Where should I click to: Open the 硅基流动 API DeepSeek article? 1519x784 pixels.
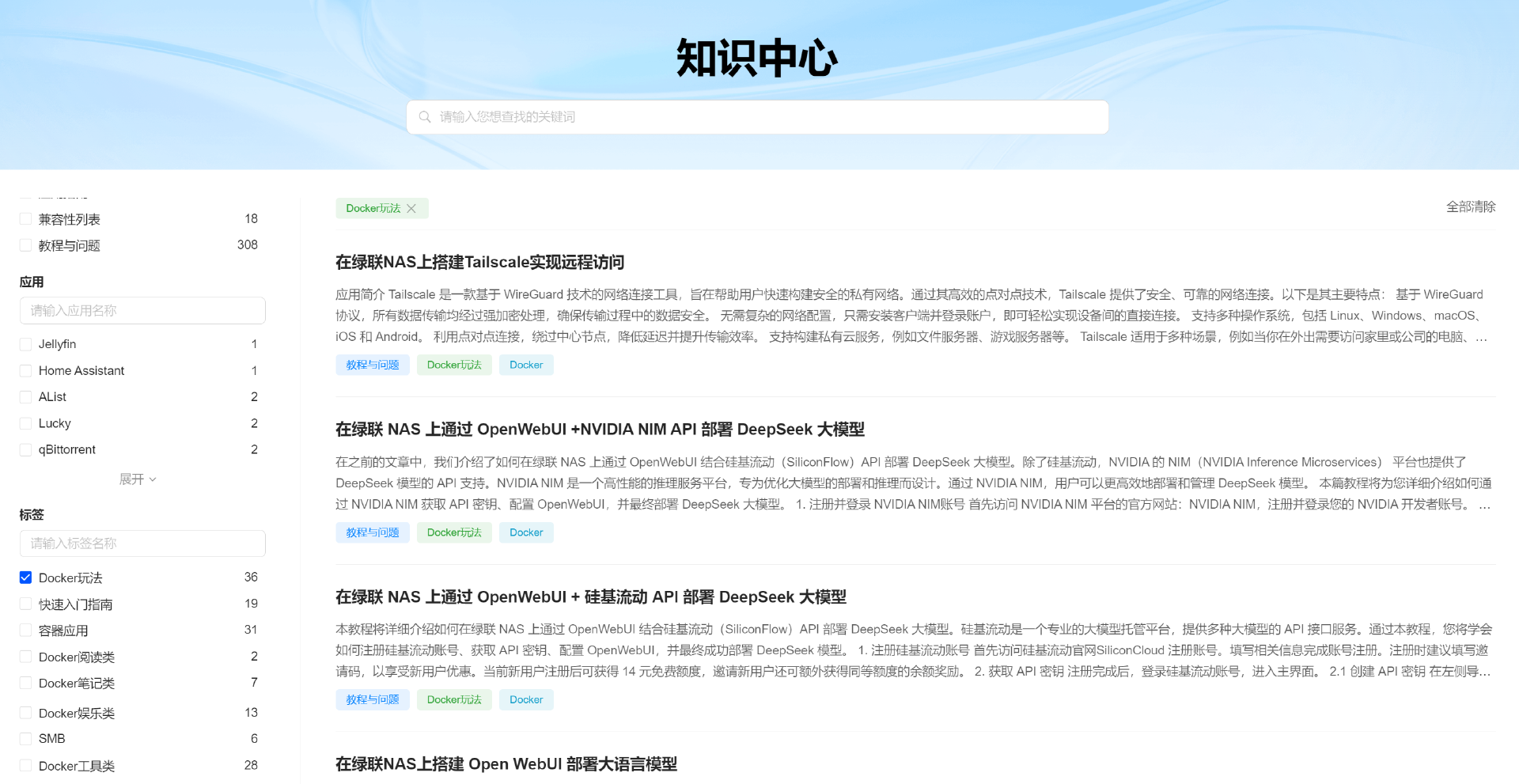click(591, 597)
